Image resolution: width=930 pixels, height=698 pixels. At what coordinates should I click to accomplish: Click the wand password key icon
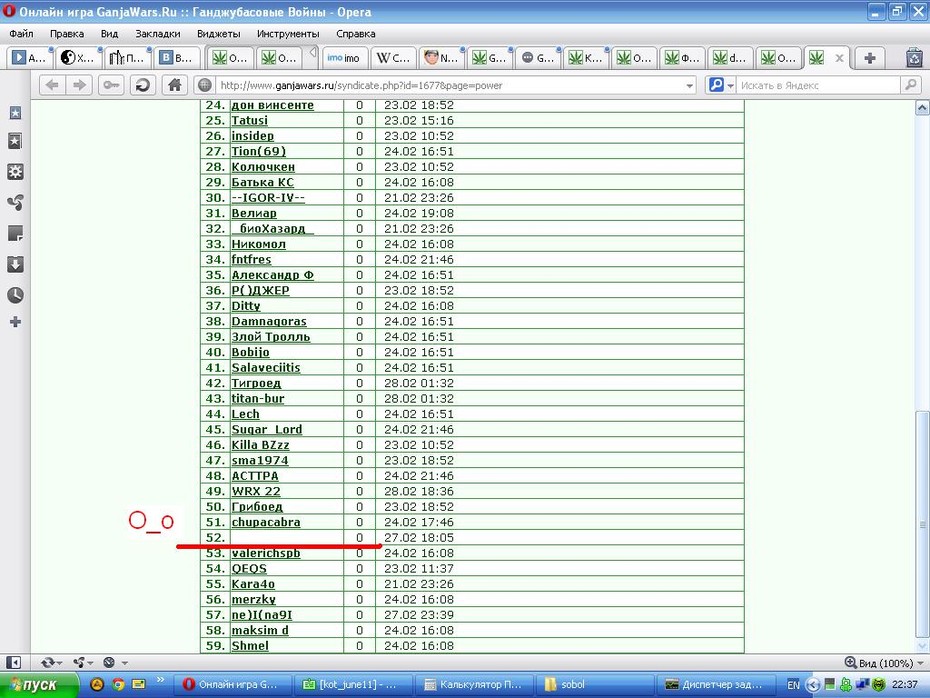111,85
